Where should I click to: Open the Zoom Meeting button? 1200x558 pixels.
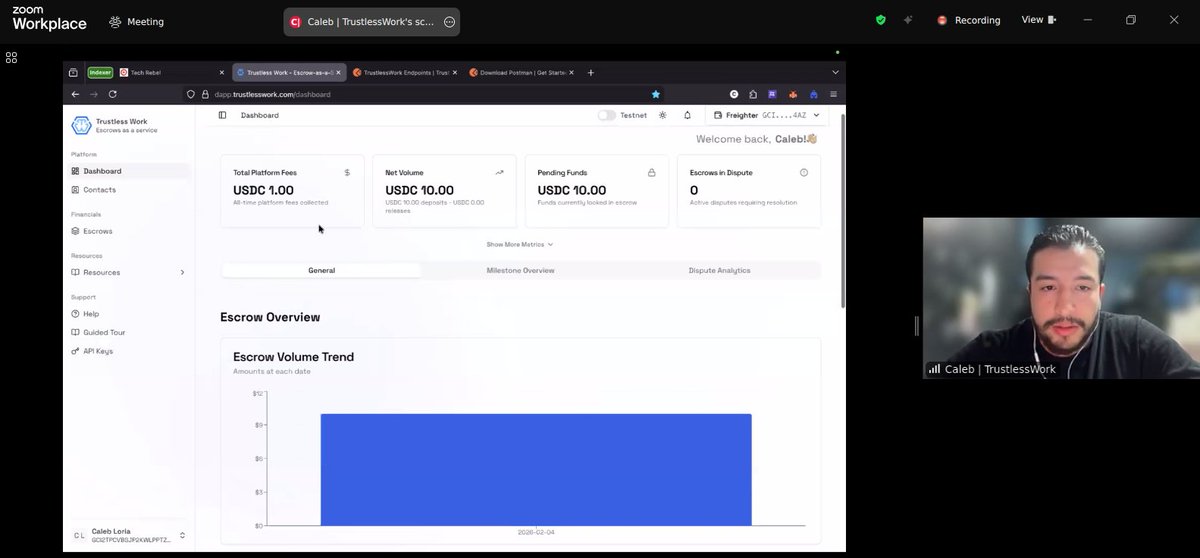[x=137, y=21]
